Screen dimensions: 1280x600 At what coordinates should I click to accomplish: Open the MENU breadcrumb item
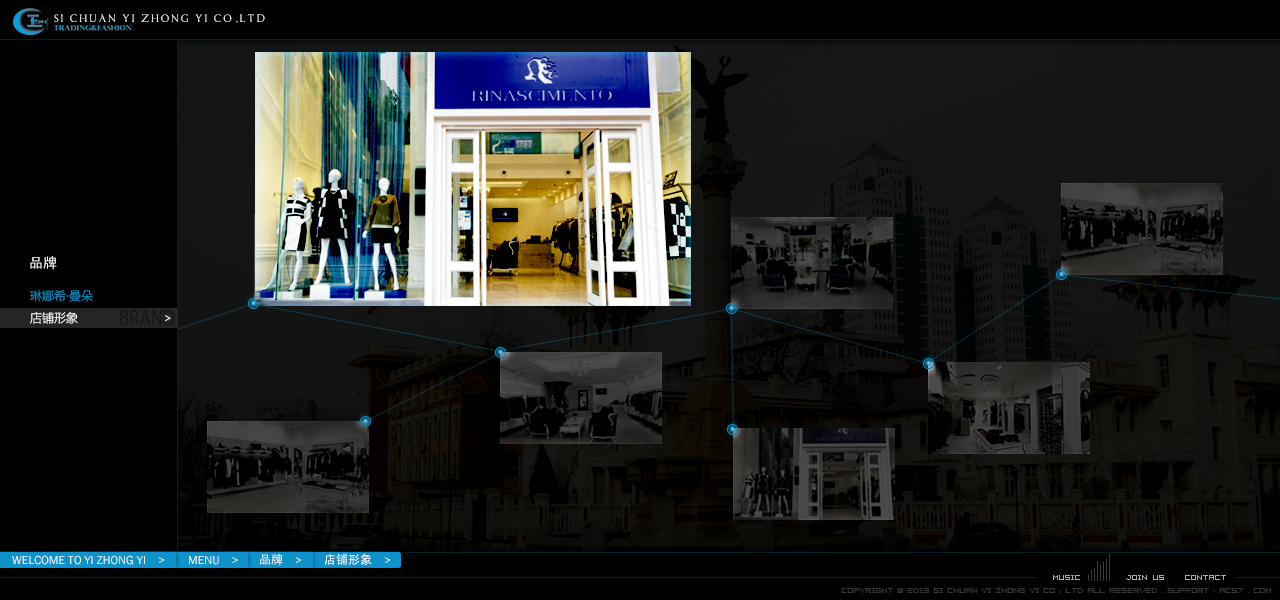[x=213, y=560]
